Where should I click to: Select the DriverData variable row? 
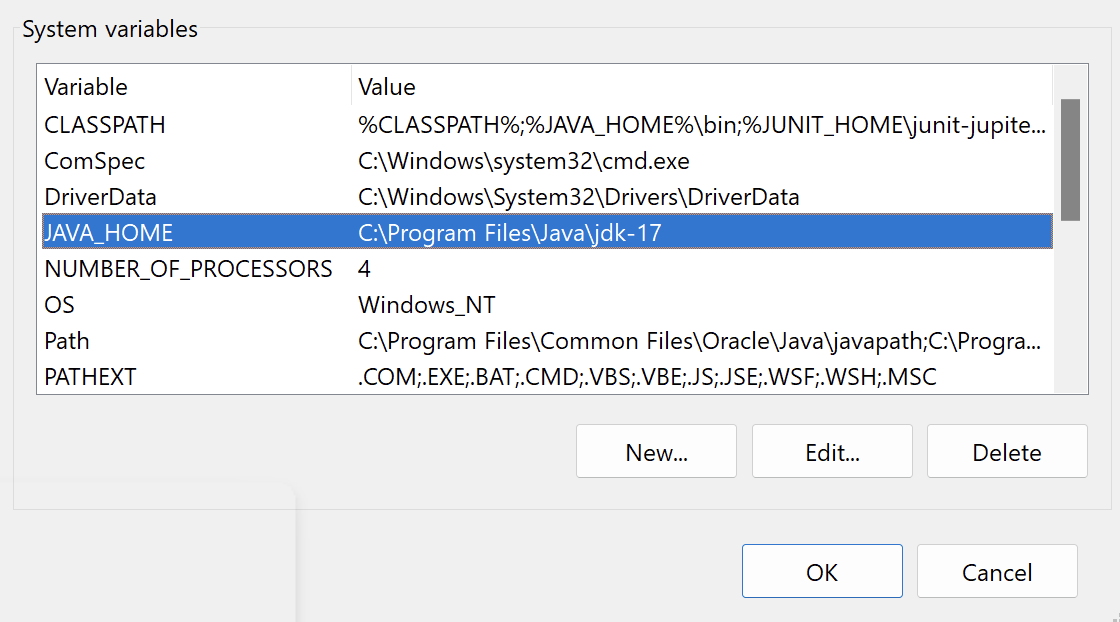pos(547,196)
